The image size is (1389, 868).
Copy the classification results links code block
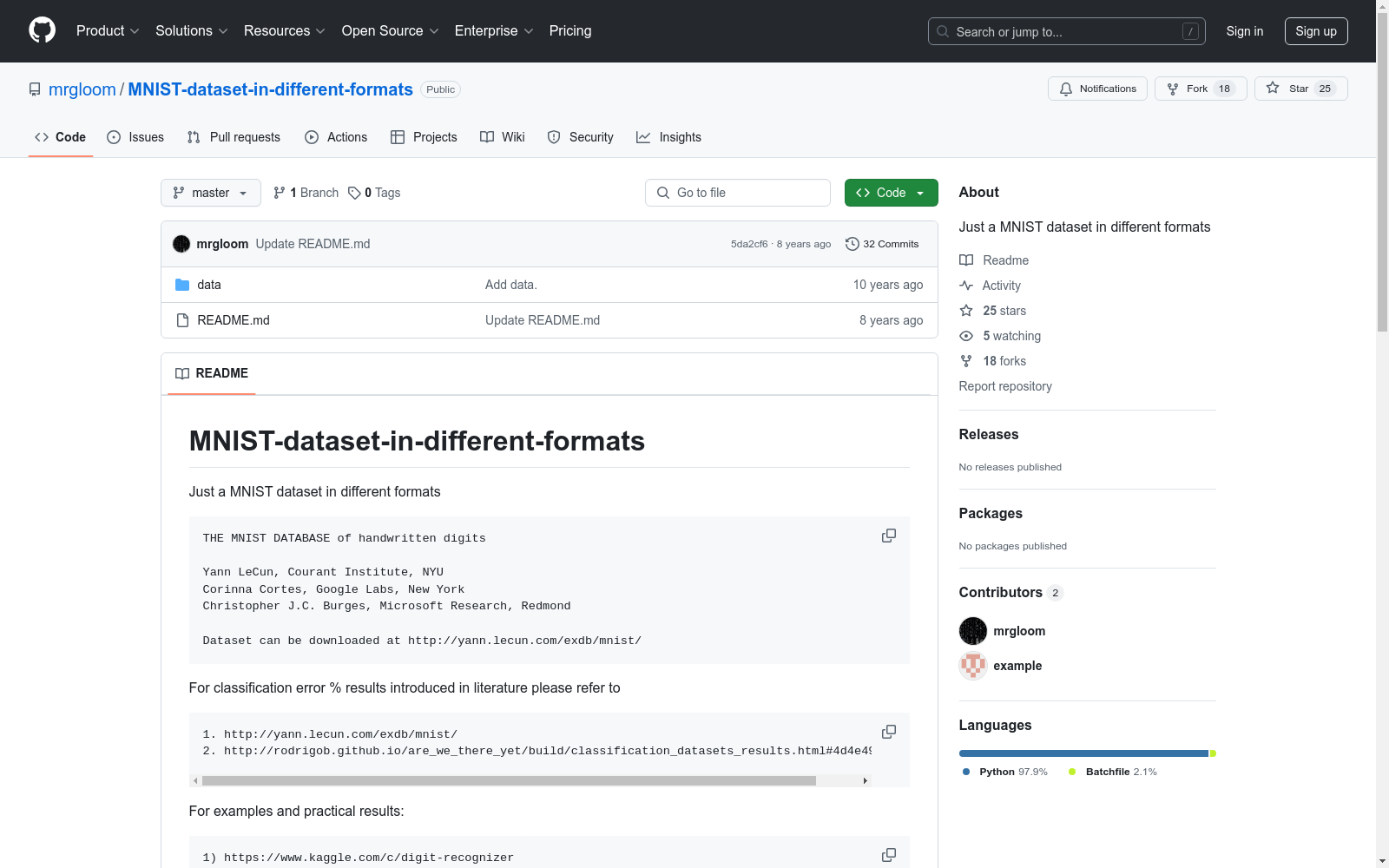pyautogui.click(x=889, y=732)
